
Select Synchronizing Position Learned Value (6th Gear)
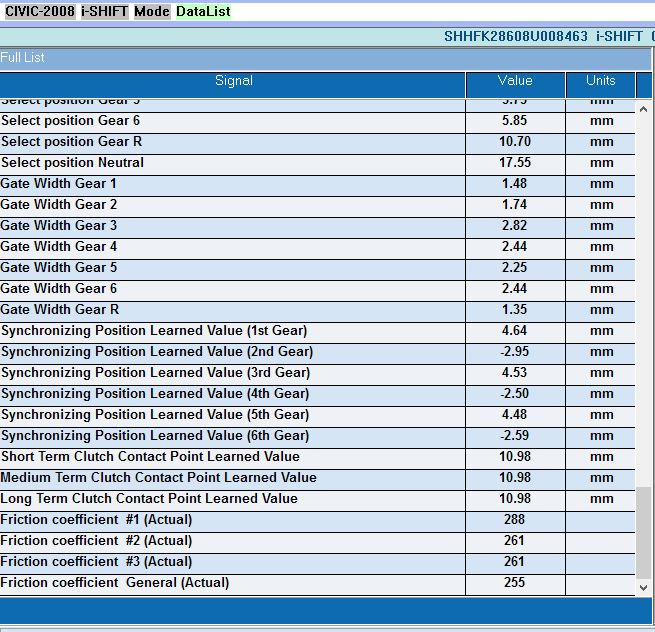coord(317,436)
